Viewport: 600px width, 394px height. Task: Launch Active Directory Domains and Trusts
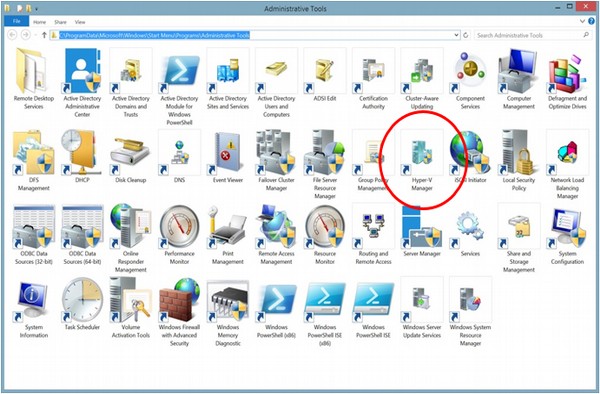(130, 82)
